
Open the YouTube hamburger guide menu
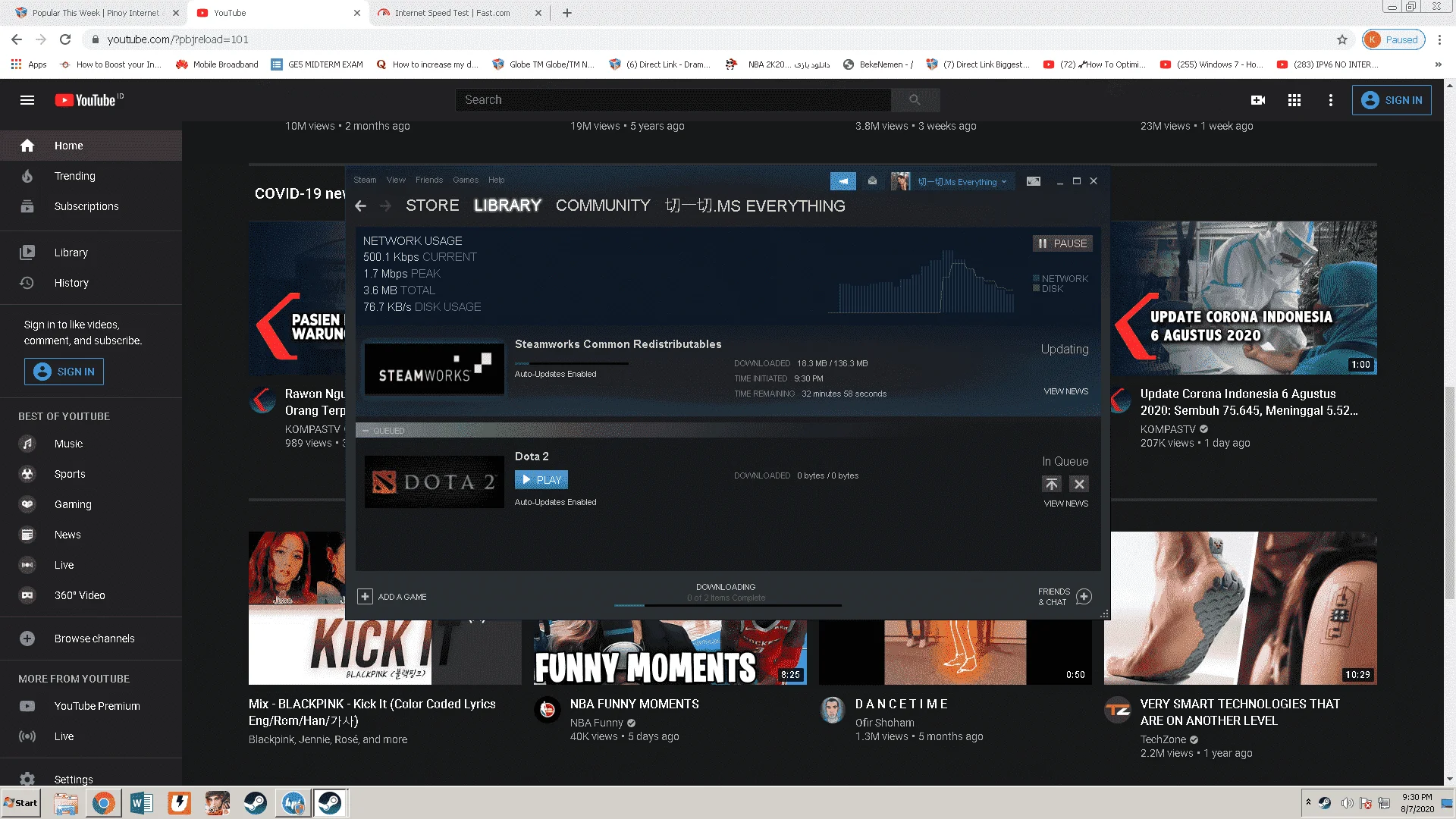point(27,100)
